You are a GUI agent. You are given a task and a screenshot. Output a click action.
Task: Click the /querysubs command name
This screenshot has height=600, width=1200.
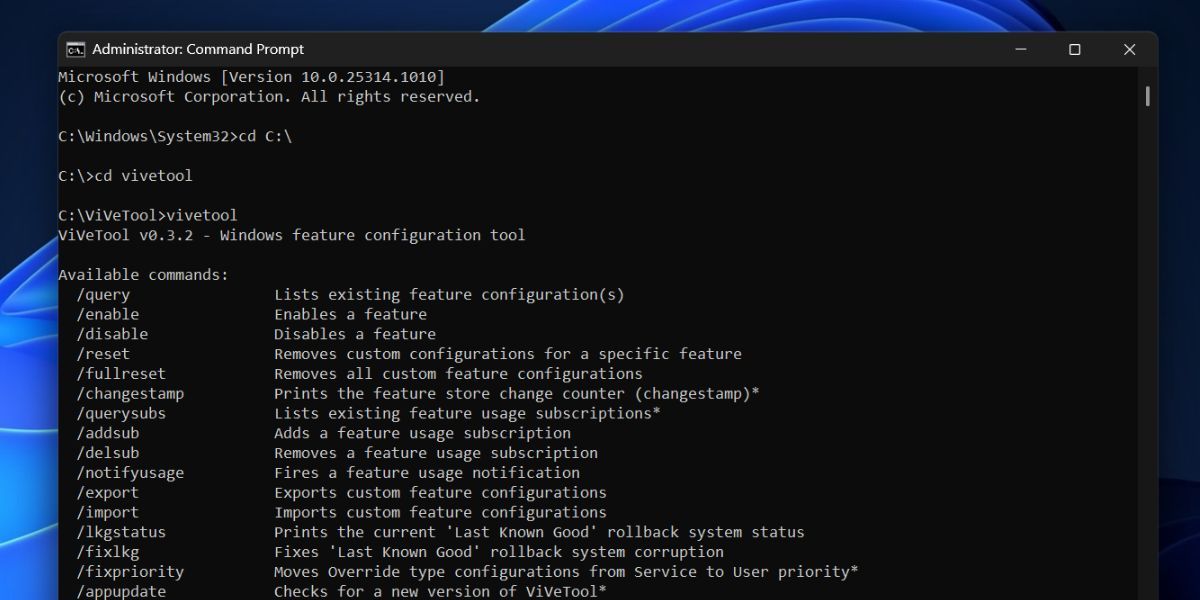(121, 413)
